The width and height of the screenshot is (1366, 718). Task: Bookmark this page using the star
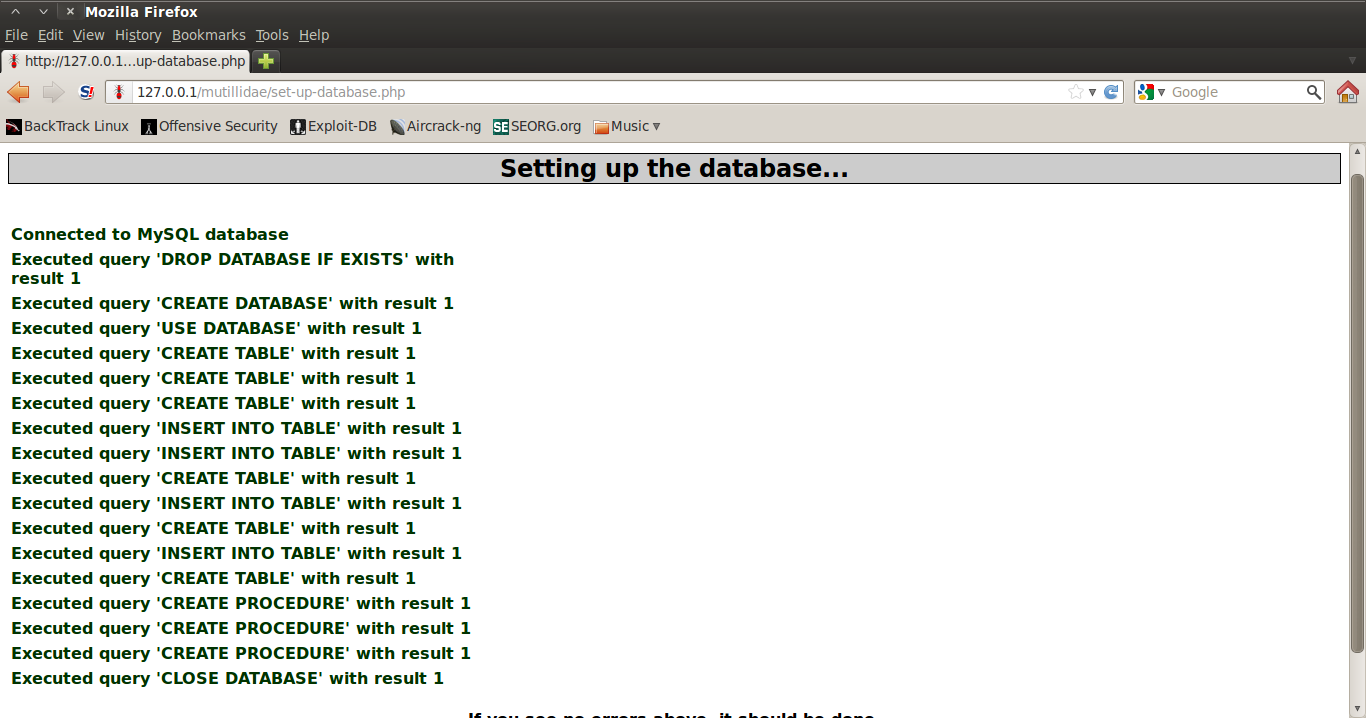tap(1078, 92)
